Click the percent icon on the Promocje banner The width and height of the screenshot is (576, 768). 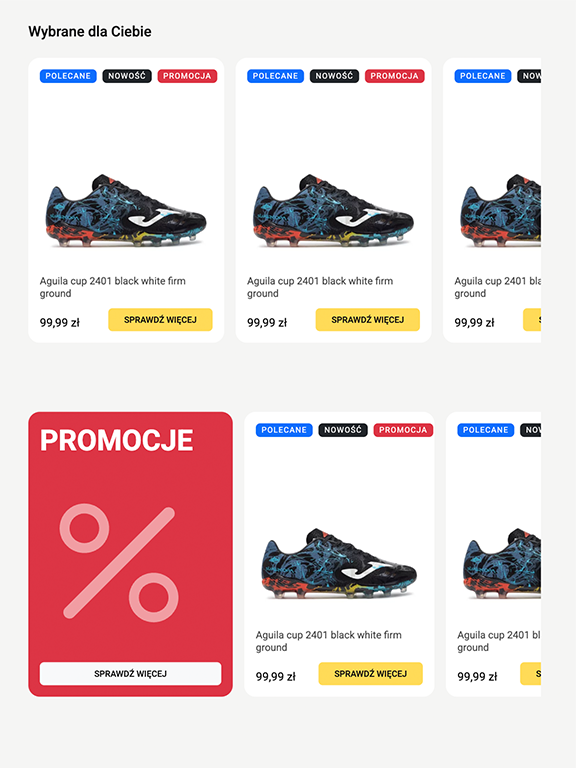point(119,563)
